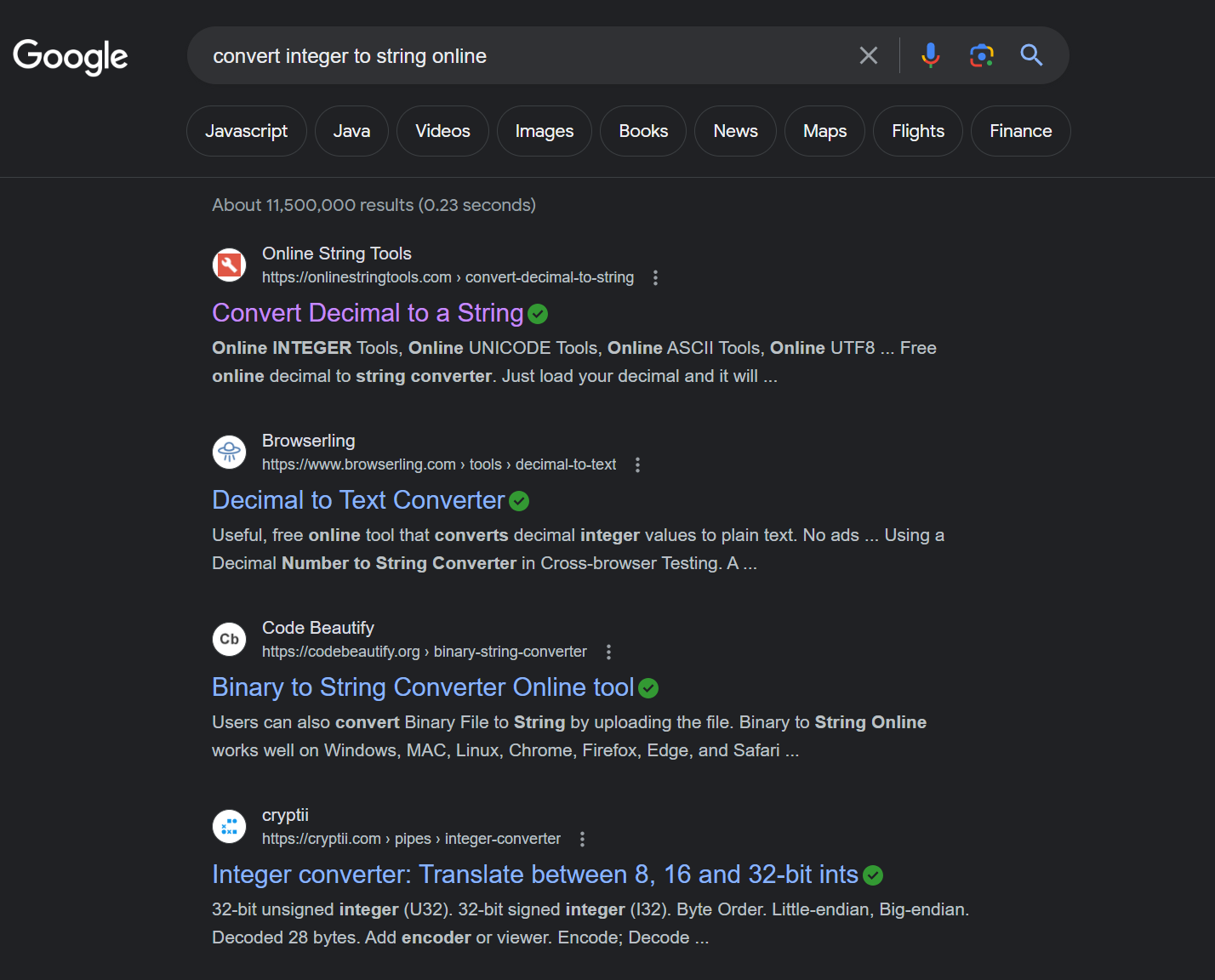1215x980 pixels.
Task: Click the verified badge beside Binary to String Converter
Action: coord(648,689)
